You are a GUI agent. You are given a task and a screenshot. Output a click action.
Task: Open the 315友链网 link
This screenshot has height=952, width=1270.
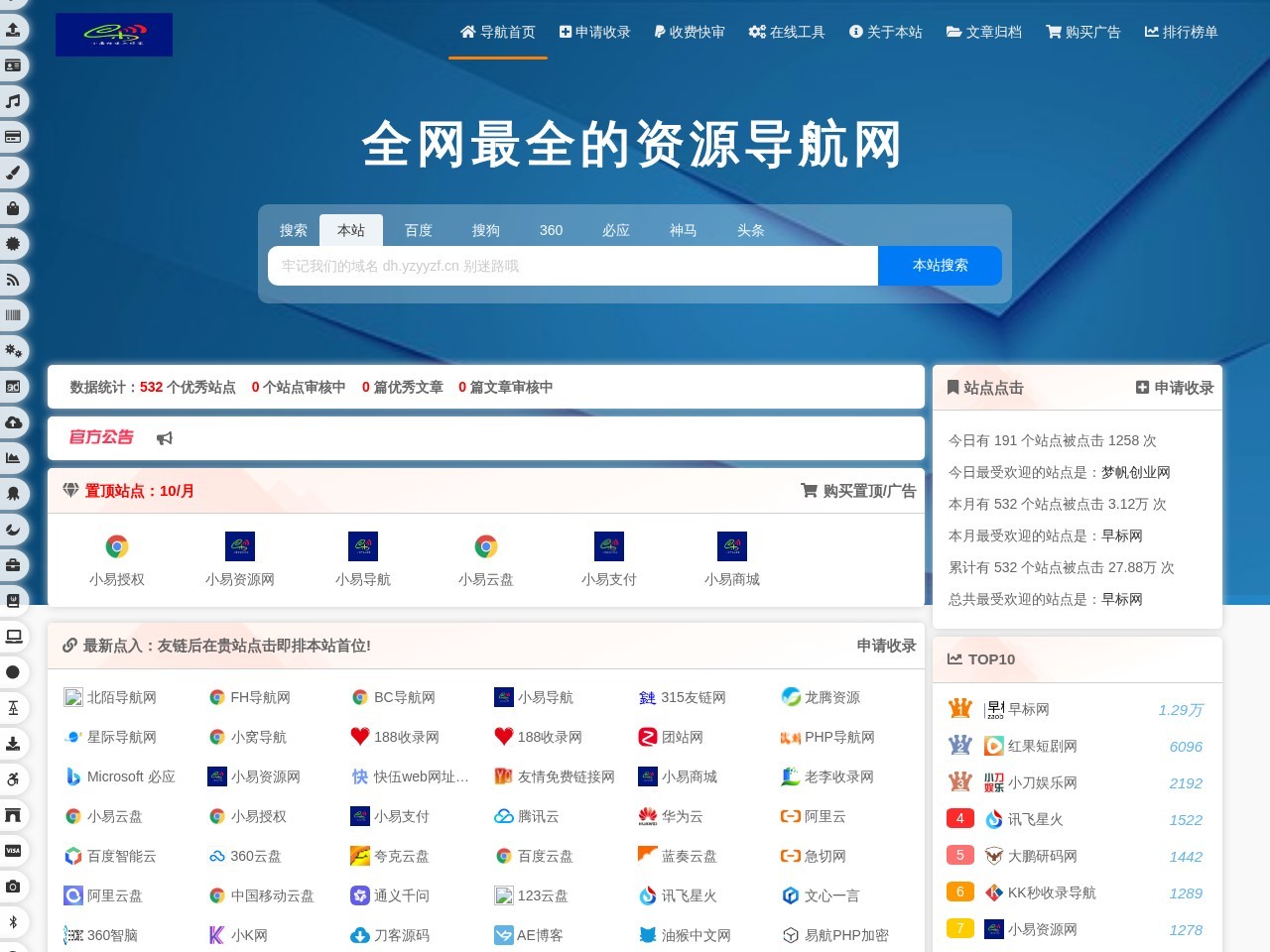click(683, 697)
